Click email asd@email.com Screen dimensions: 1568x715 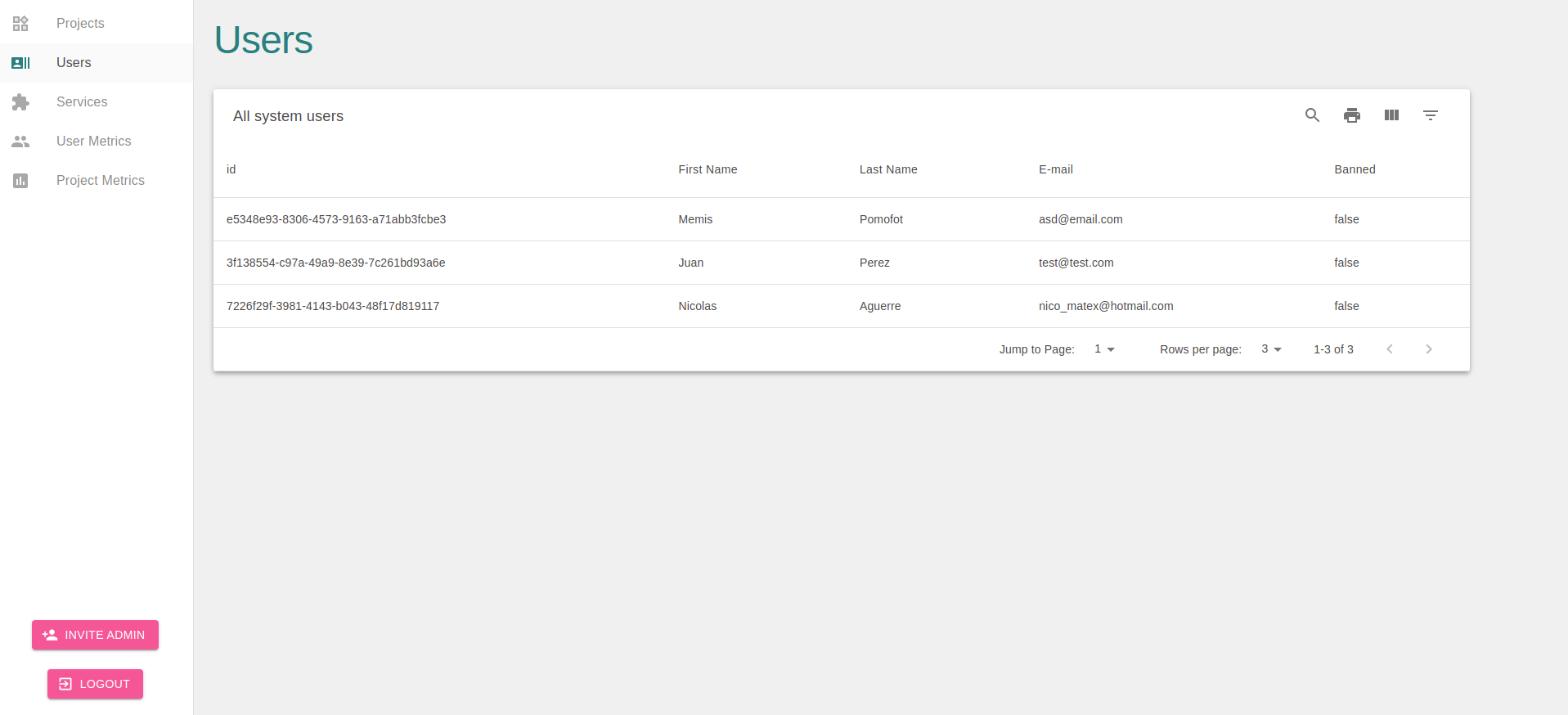tap(1081, 219)
